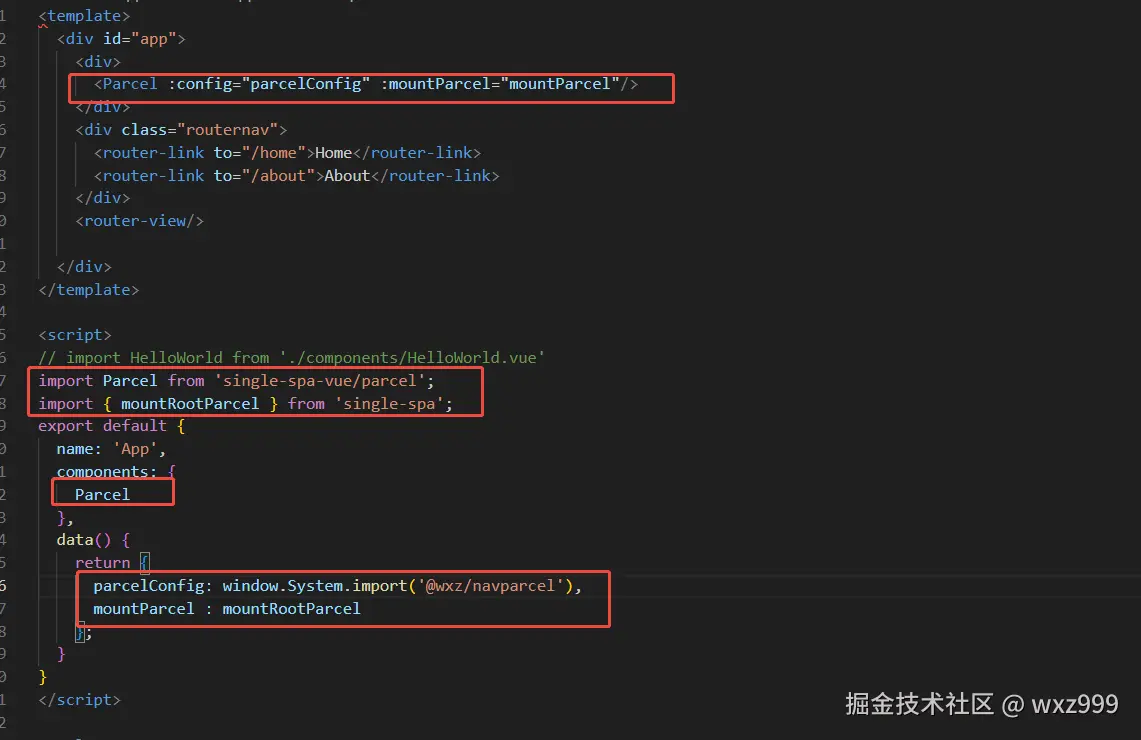The image size is (1141, 740).
Task: Click the closing </template> tag
Action: tap(89, 290)
